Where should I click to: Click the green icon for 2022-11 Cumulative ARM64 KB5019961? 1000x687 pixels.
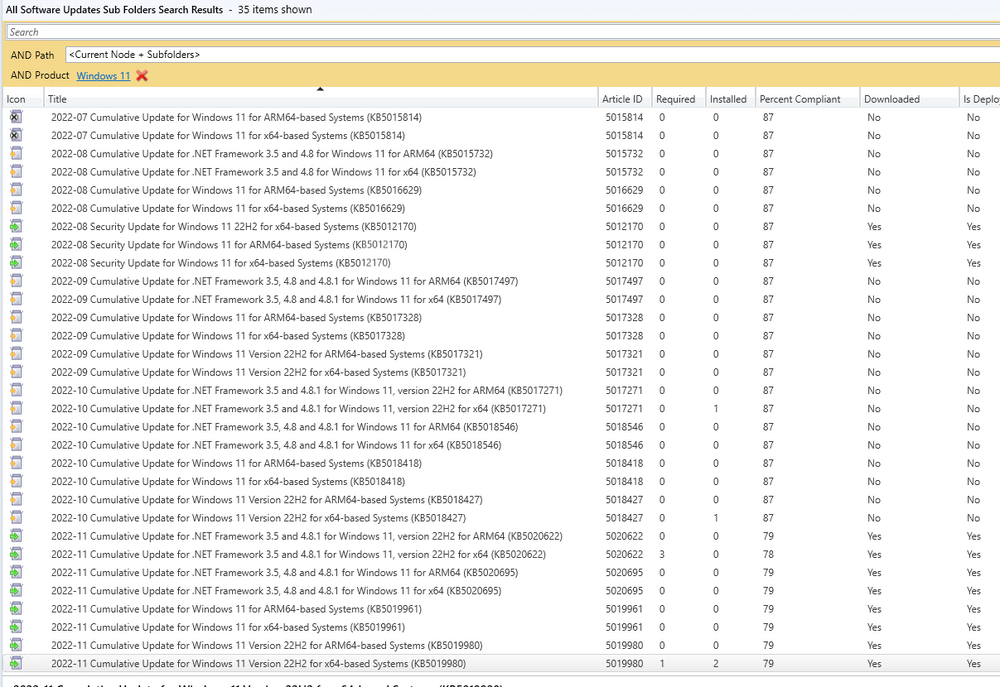(15, 609)
